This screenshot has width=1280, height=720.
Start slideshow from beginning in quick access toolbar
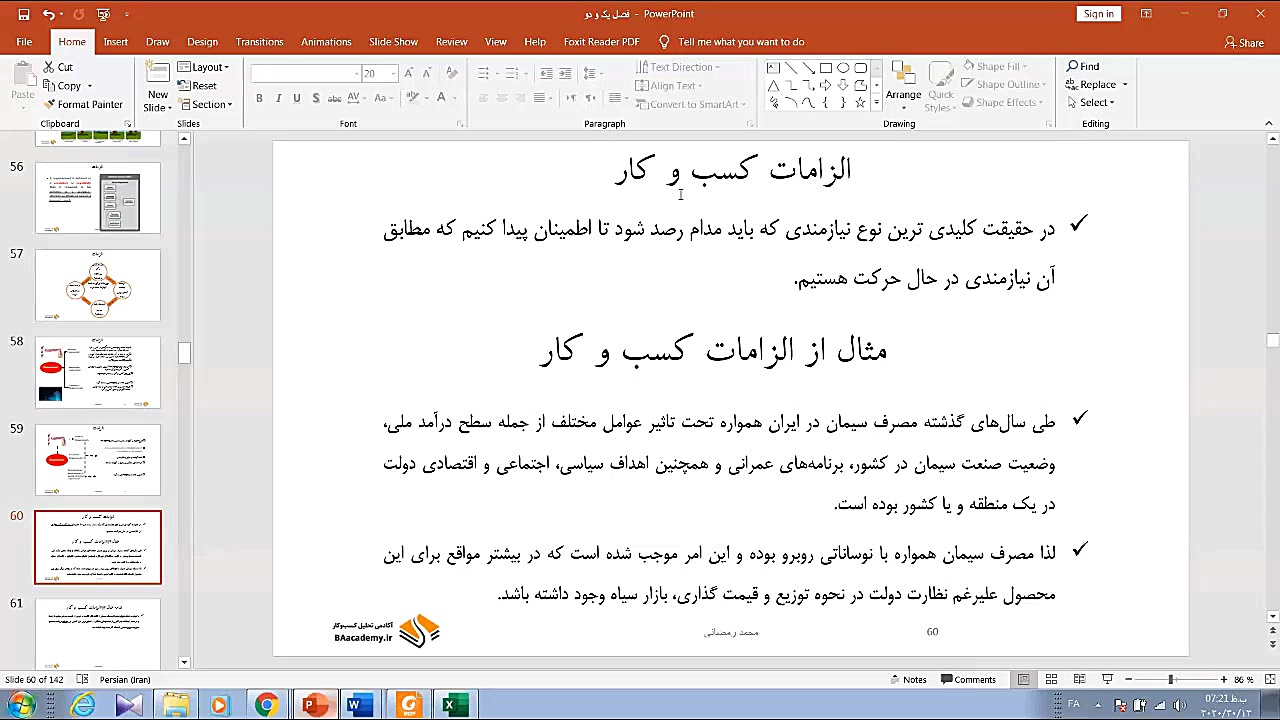104,14
